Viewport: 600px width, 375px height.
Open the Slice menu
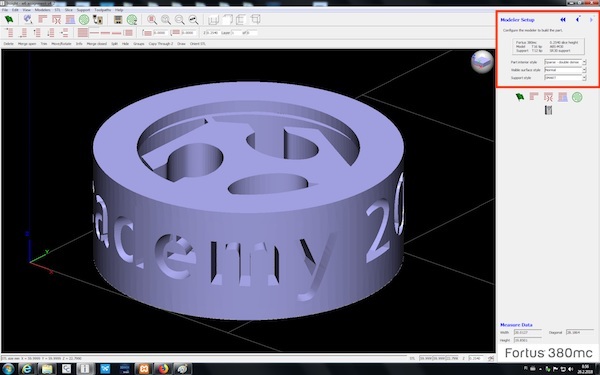coord(68,10)
